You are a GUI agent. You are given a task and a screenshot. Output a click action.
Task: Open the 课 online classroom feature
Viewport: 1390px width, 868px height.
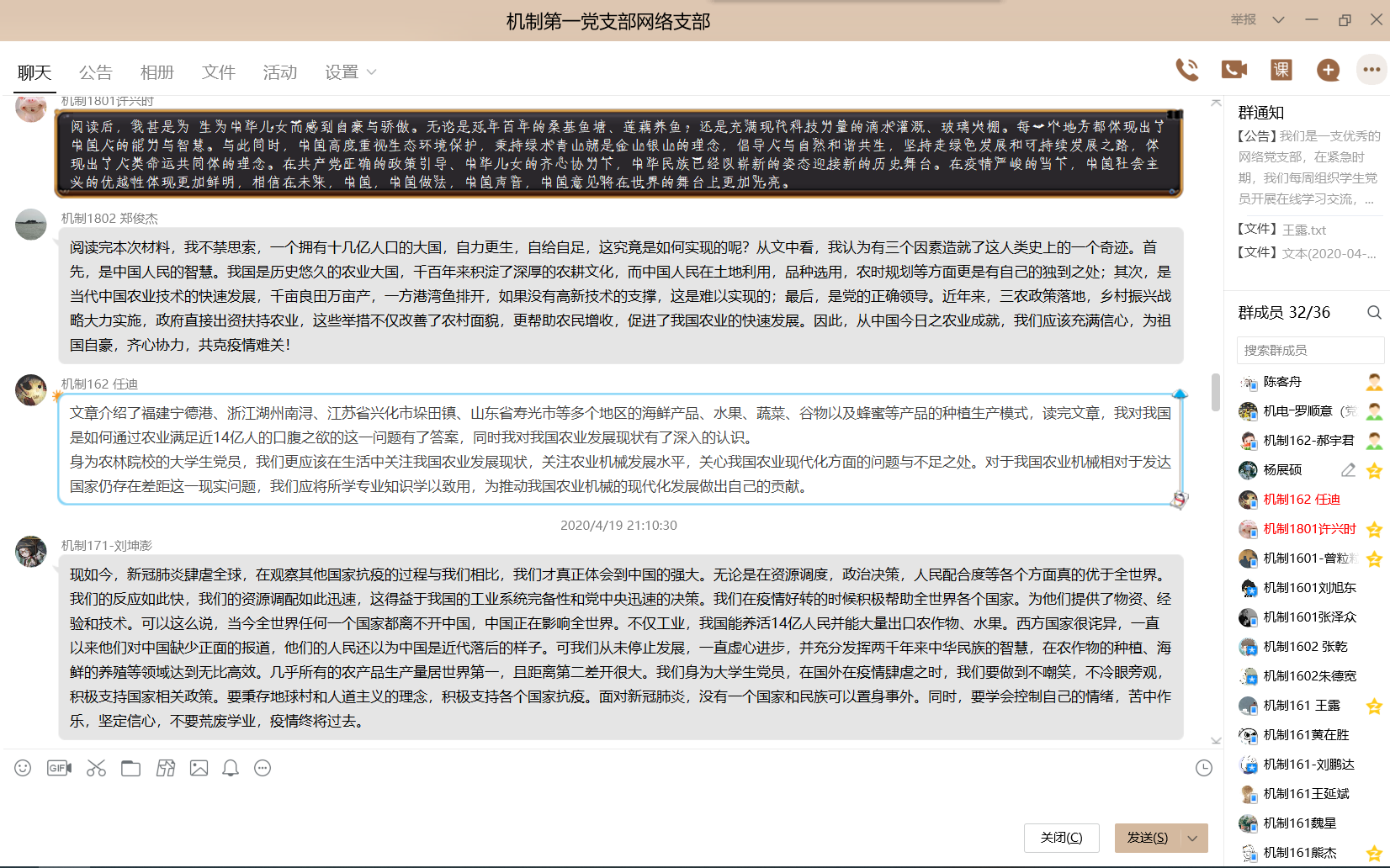[x=1281, y=71]
